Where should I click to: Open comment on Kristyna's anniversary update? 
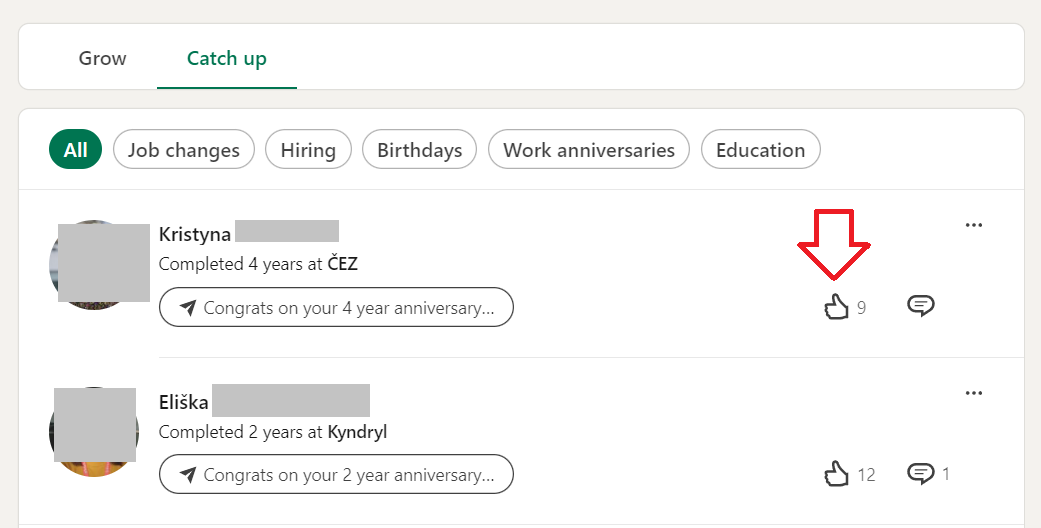[x=921, y=306]
